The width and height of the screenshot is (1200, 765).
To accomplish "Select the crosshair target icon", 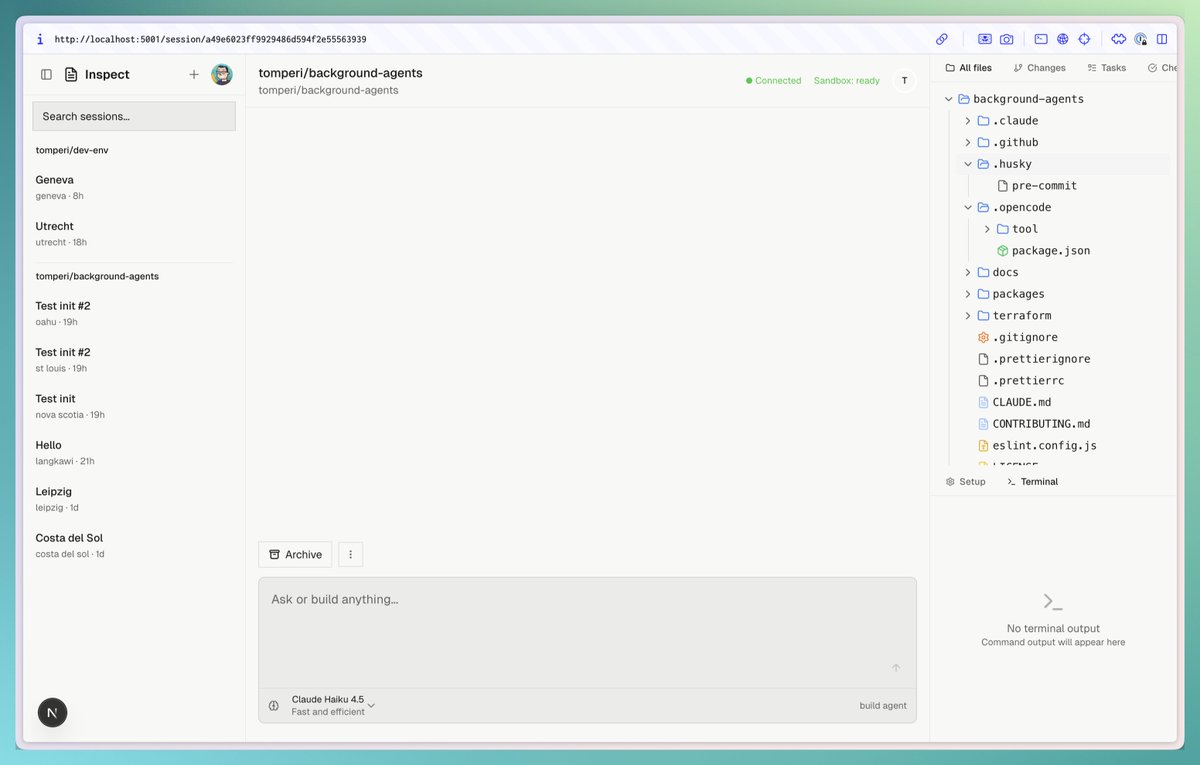I will pyautogui.click(x=1084, y=39).
